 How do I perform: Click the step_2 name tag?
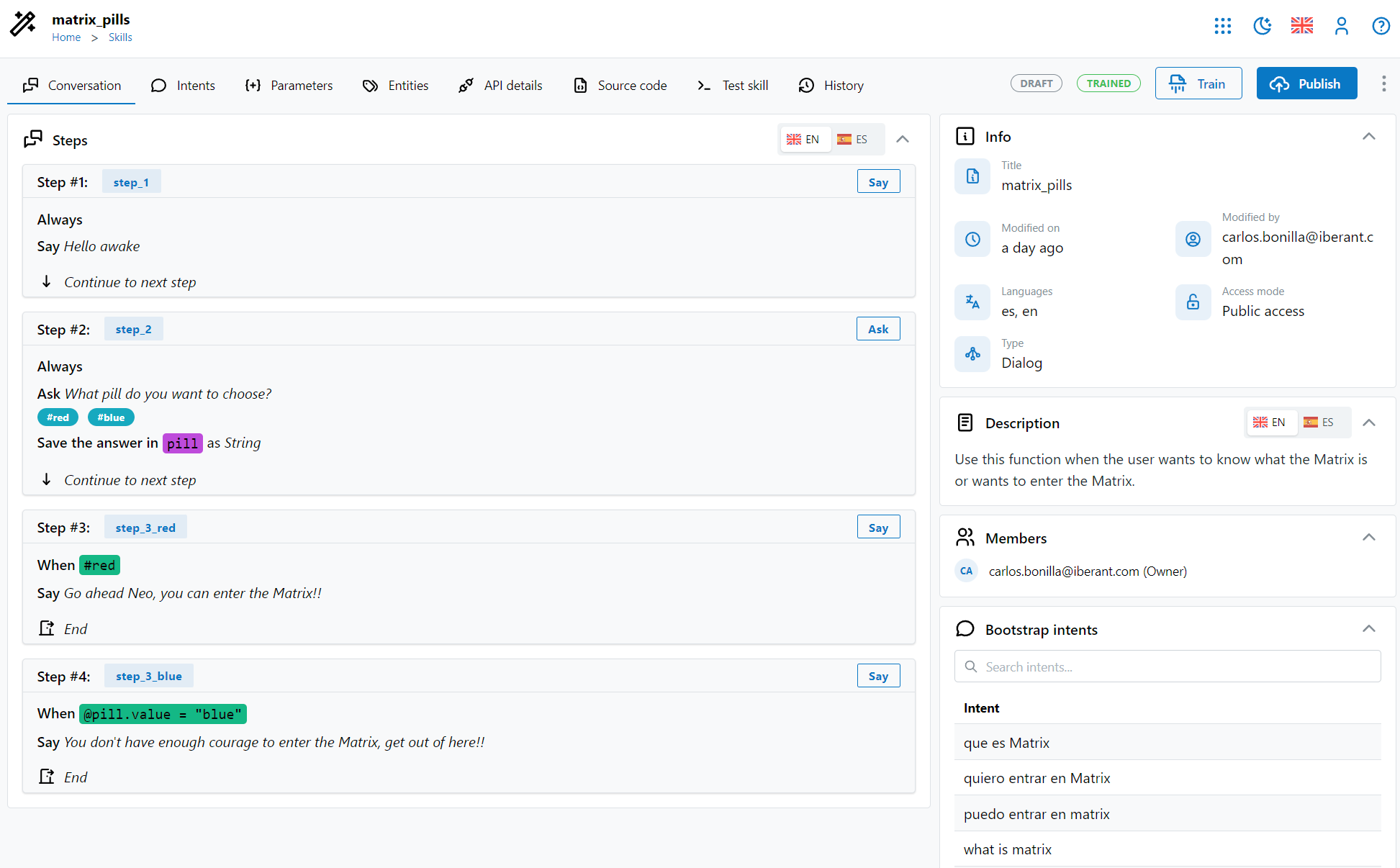pyautogui.click(x=133, y=329)
